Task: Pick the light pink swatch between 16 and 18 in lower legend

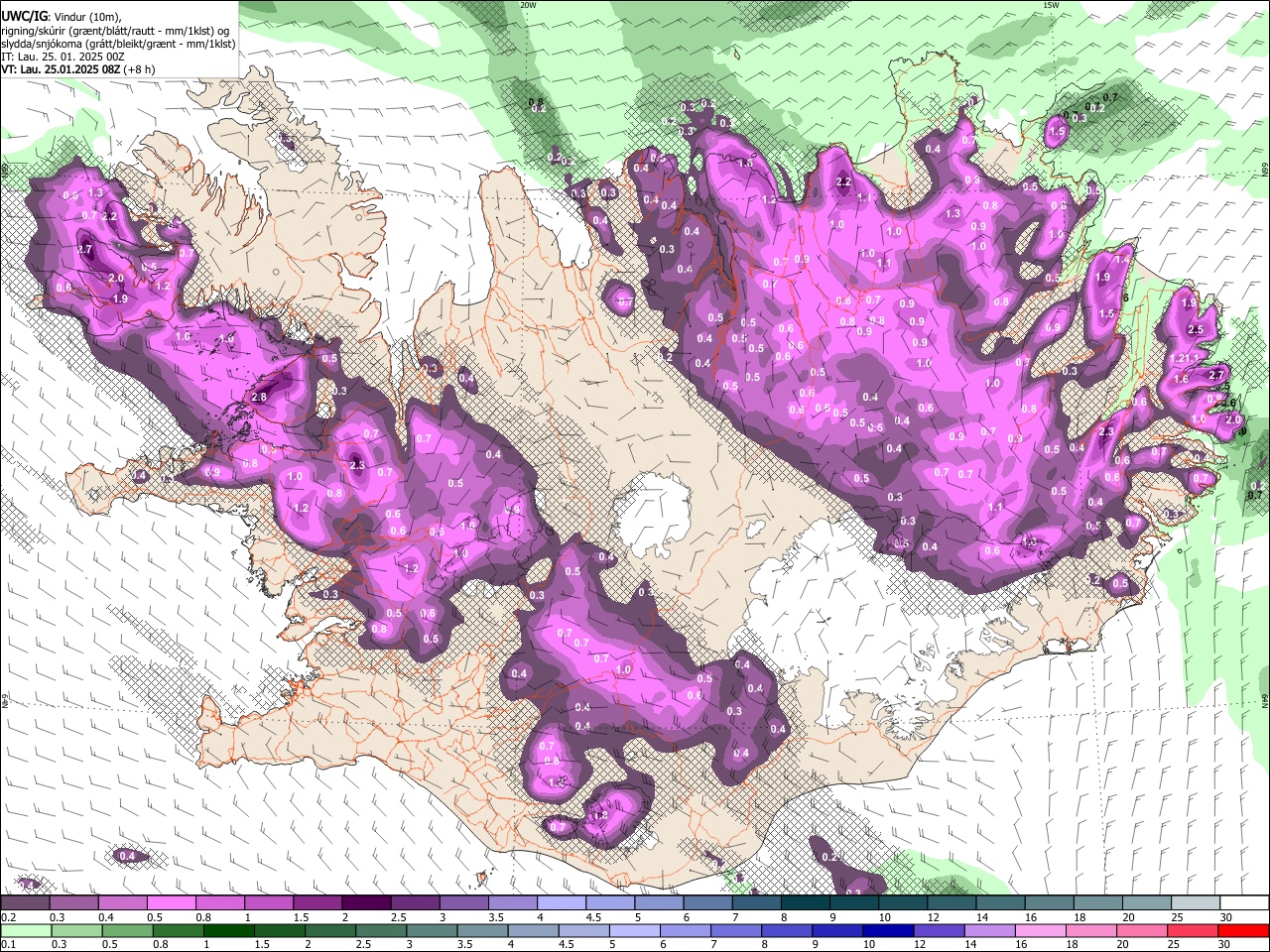Action: [x=1040, y=930]
